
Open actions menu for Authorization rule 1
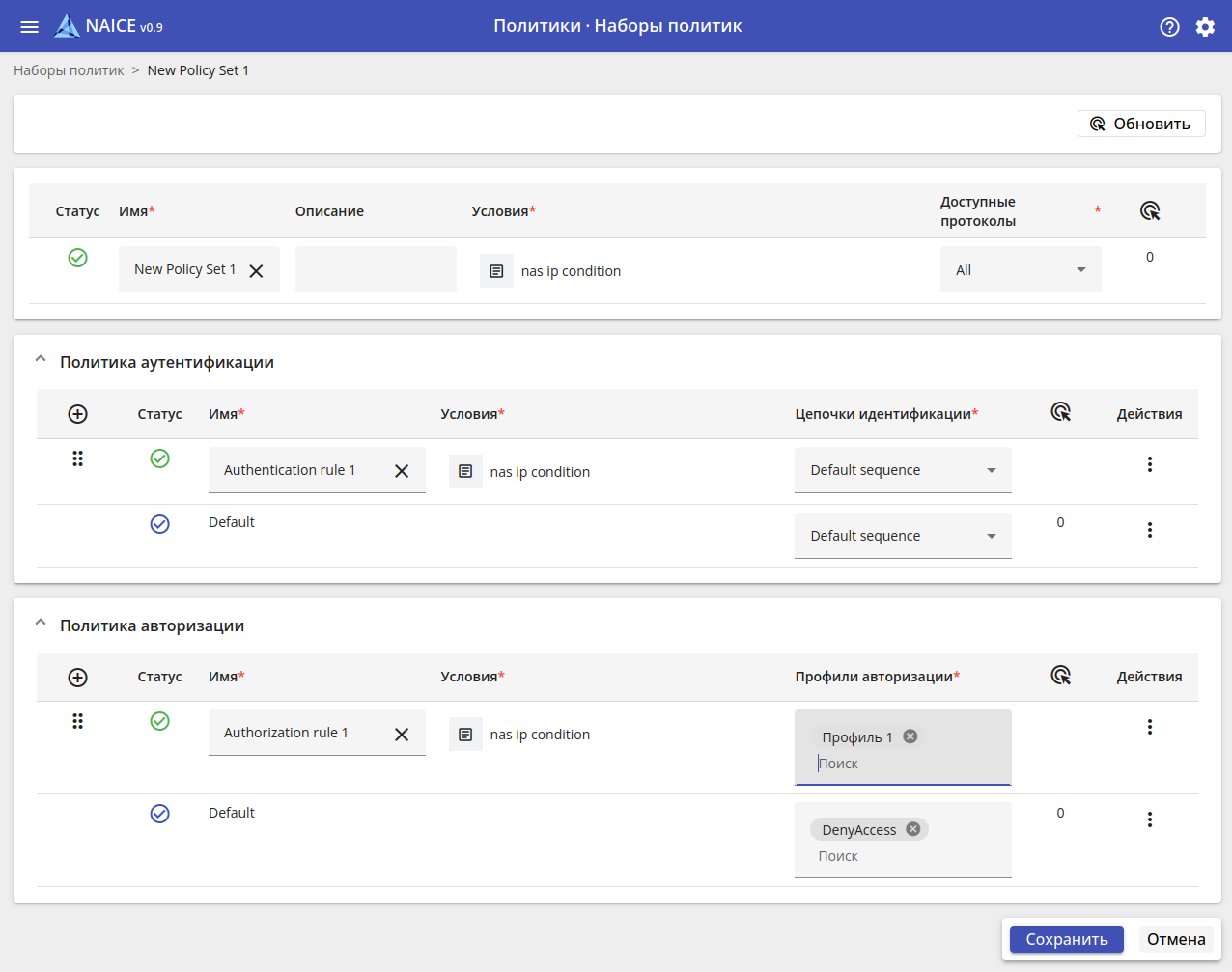pos(1149,727)
